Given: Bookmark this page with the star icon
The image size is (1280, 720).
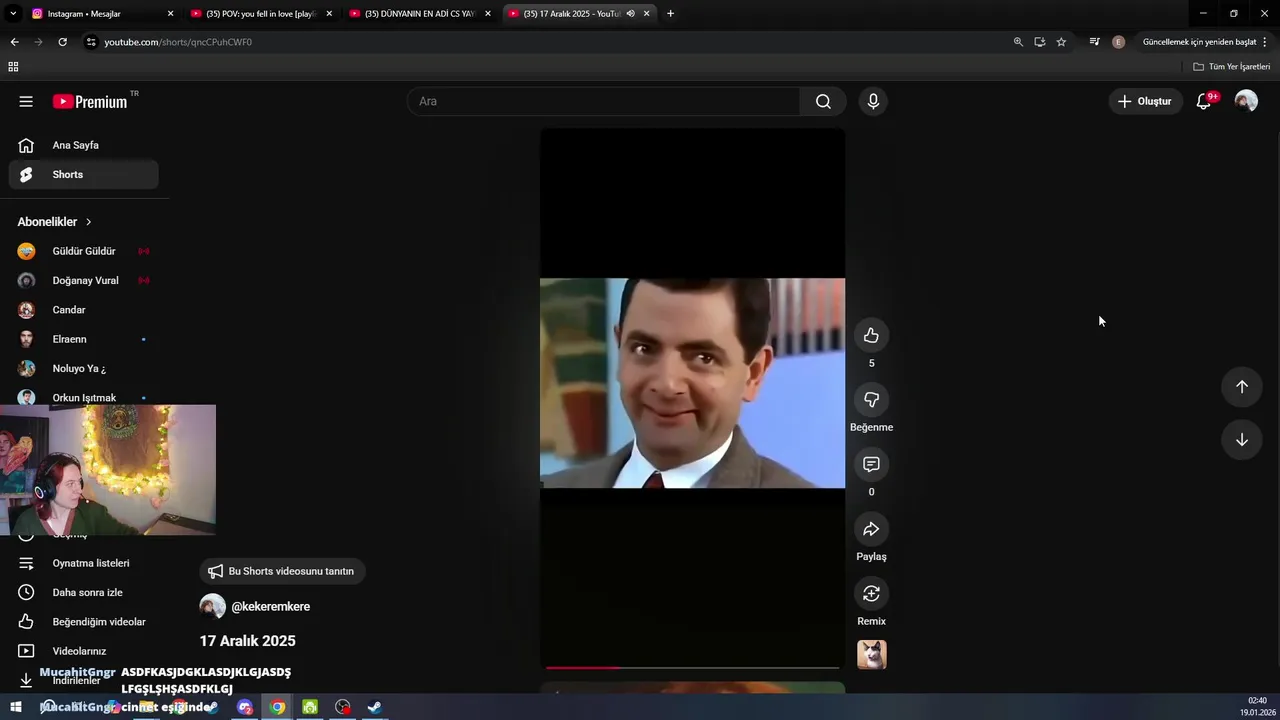Looking at the screenshot, I should pos(1061,42).
